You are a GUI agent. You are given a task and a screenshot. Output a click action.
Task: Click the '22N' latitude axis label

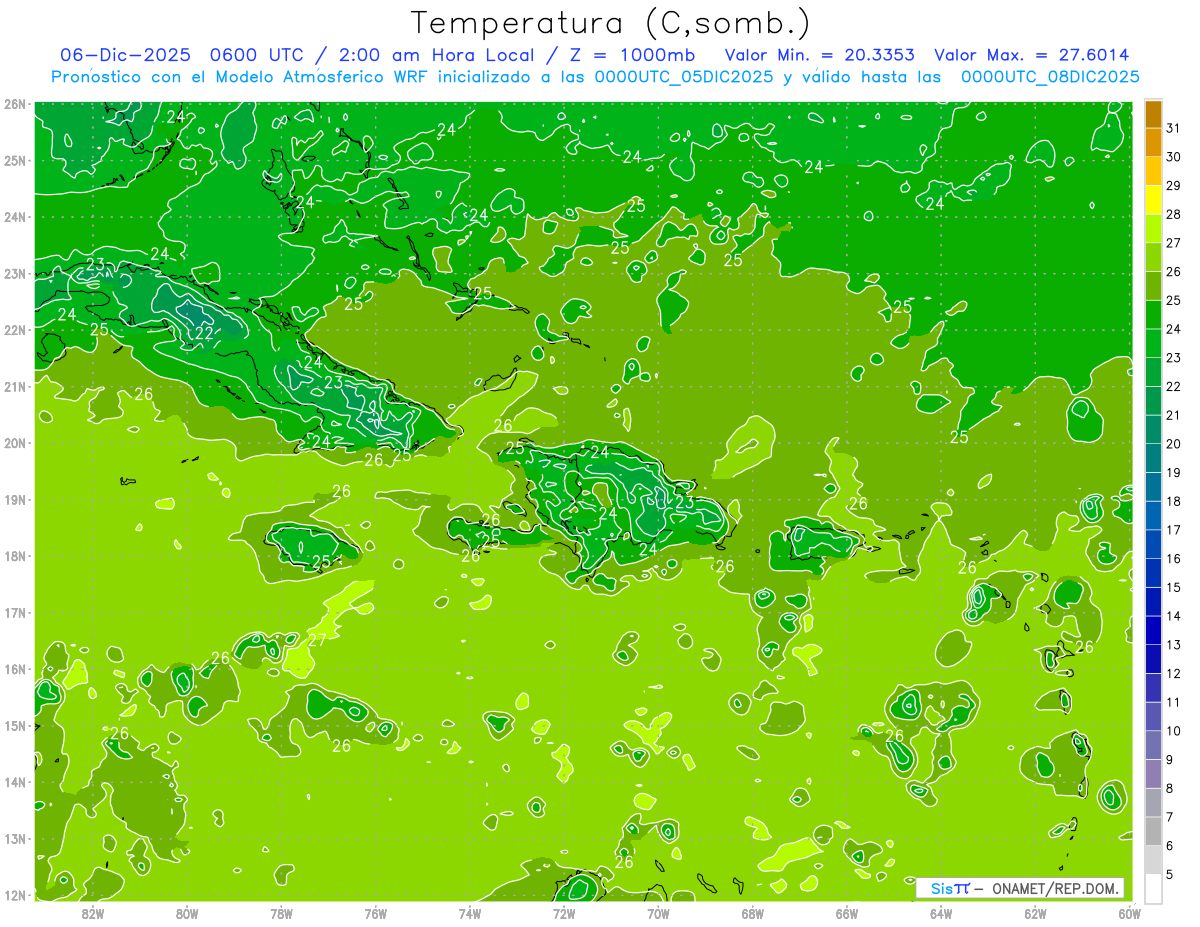16,330
